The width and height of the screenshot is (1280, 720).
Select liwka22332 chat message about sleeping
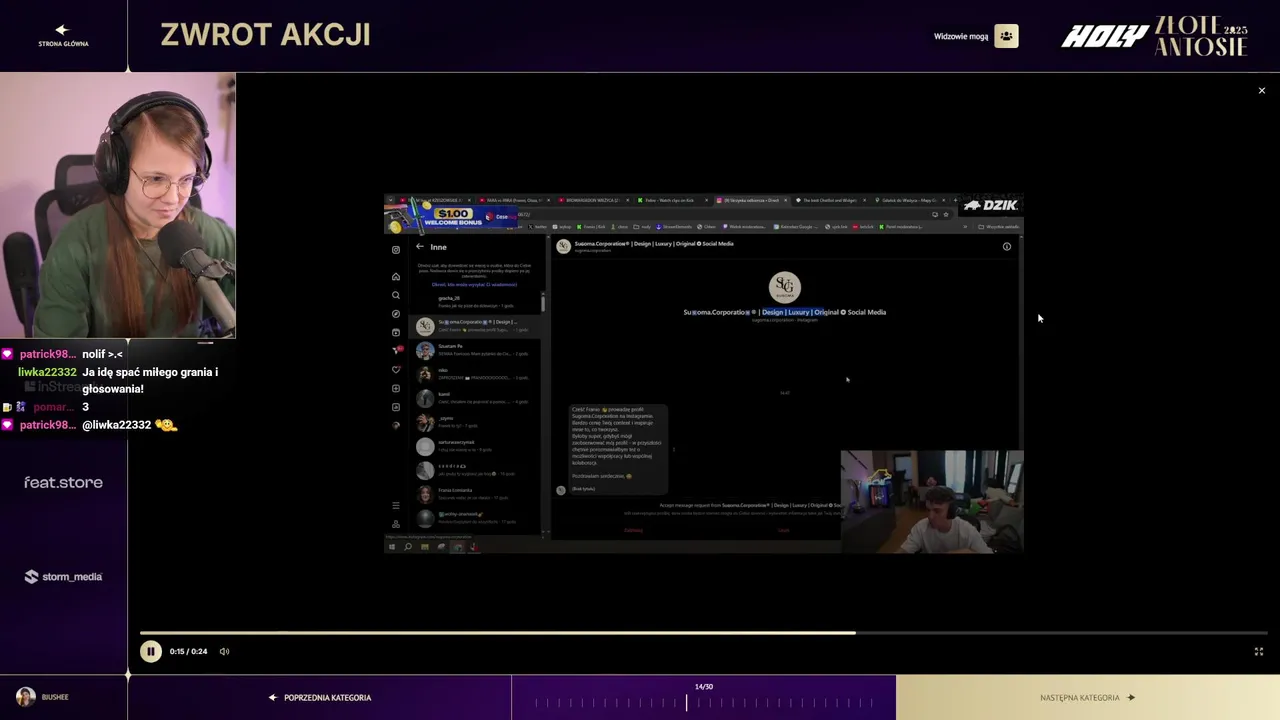pyautogui.click(x=150, y=381)
